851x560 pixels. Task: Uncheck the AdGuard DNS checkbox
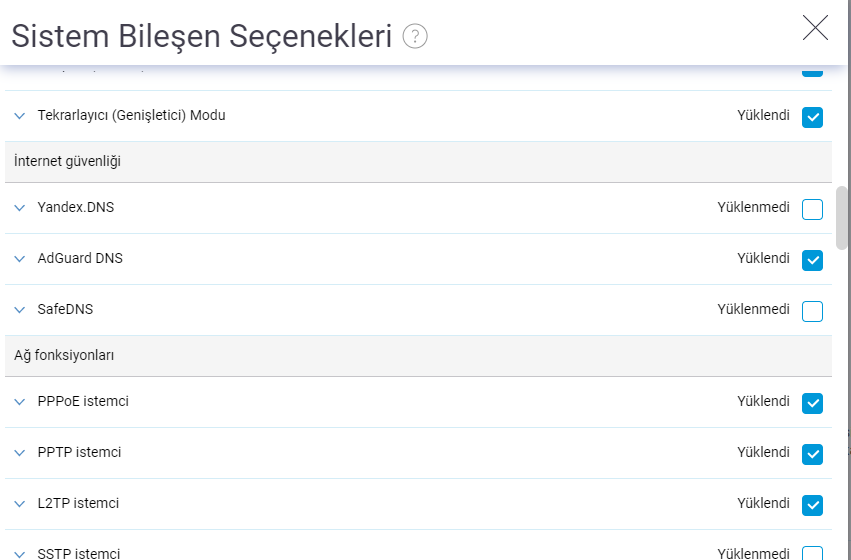tap(813, 260)
